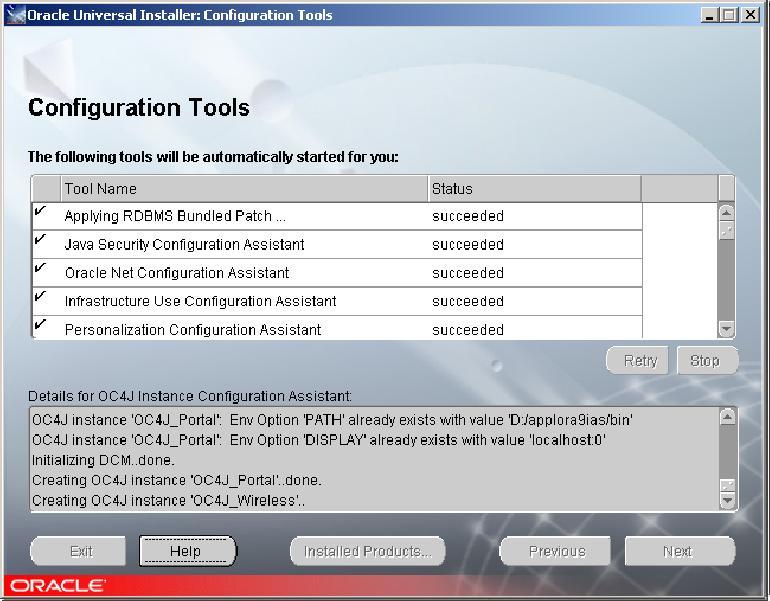Stop the running configuration tool
Viewport: 770px width, 601px height.
pyautogui.click(x=707, y=360)
